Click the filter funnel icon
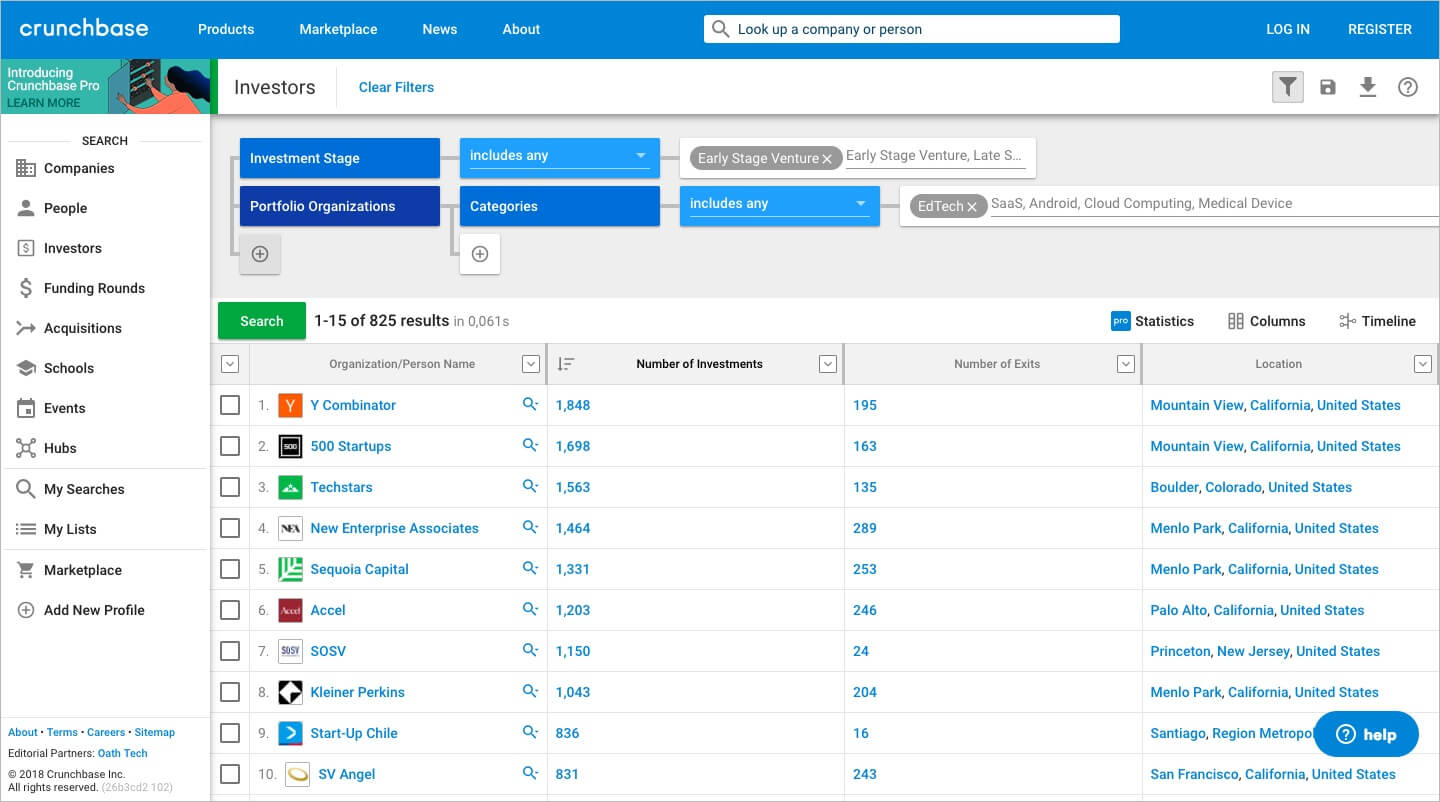This screenshot has width=1440, height=802. pos(1287,87)
